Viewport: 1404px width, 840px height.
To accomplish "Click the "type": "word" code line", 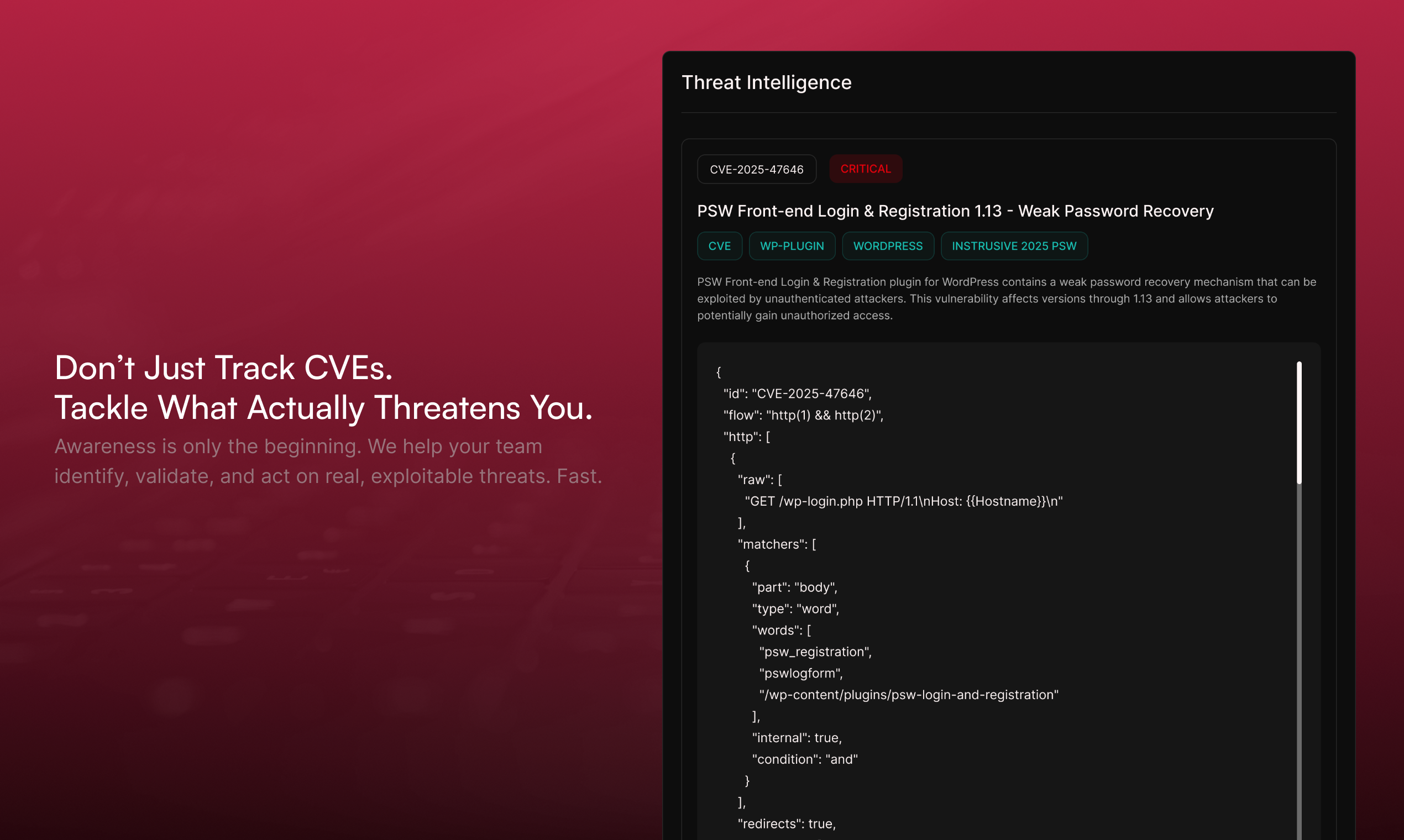I will pyautogui.click(x=795, y=608).
